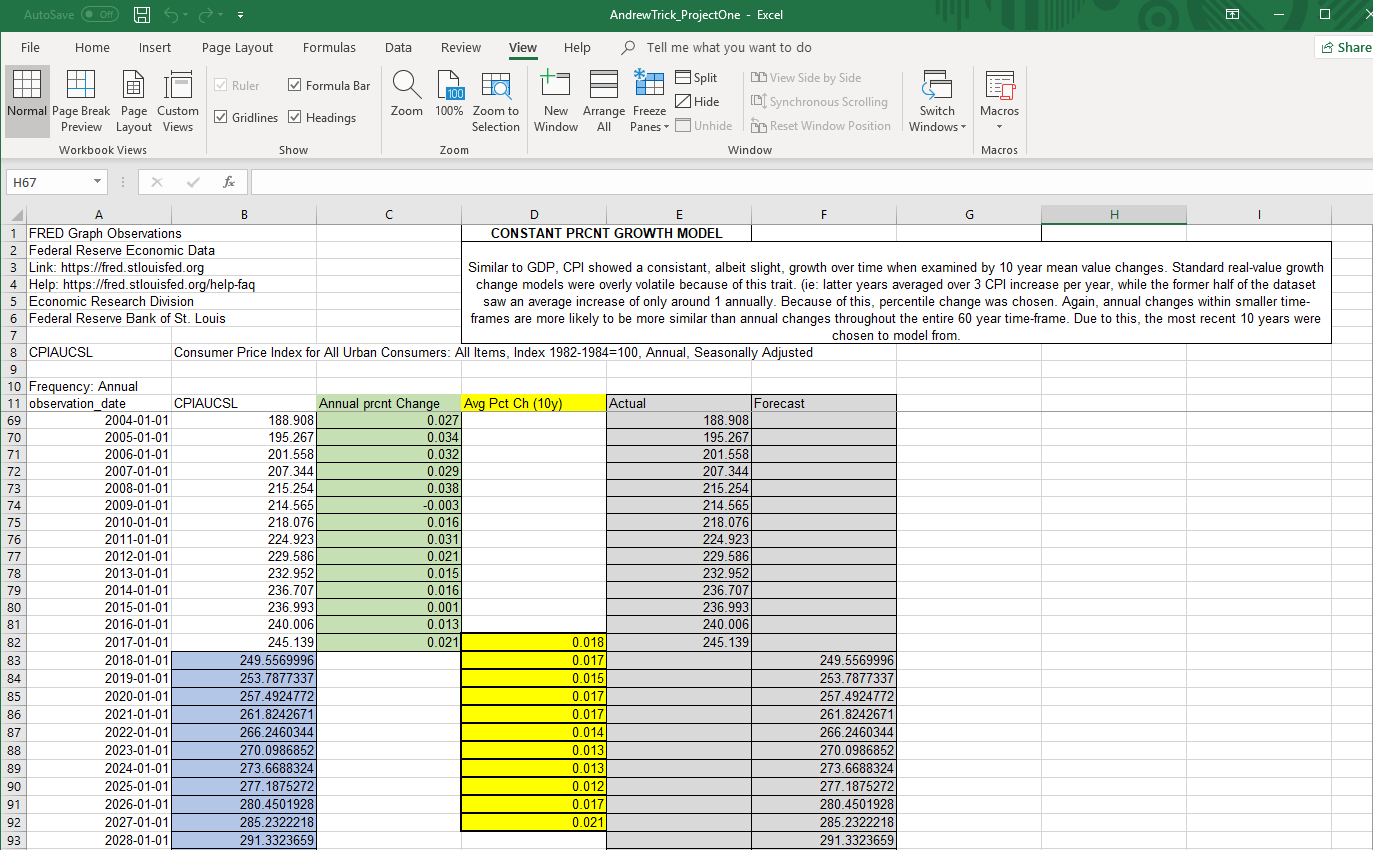Toggle the AutoSave switch
This screenshot has height=850, width=1373.
click(98, 15)
